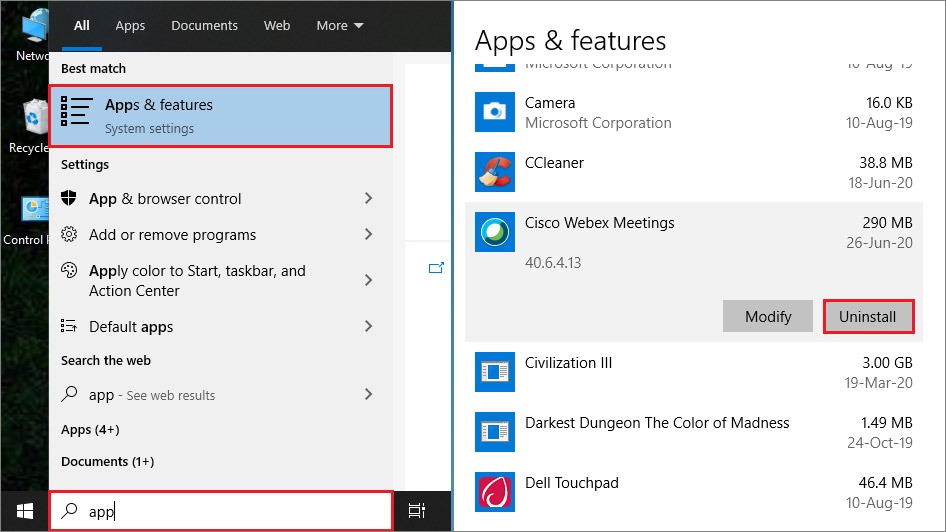Click the Civilization III app icon
The height and width of the screenshot is (532, 946).
(x=495, y=372)
